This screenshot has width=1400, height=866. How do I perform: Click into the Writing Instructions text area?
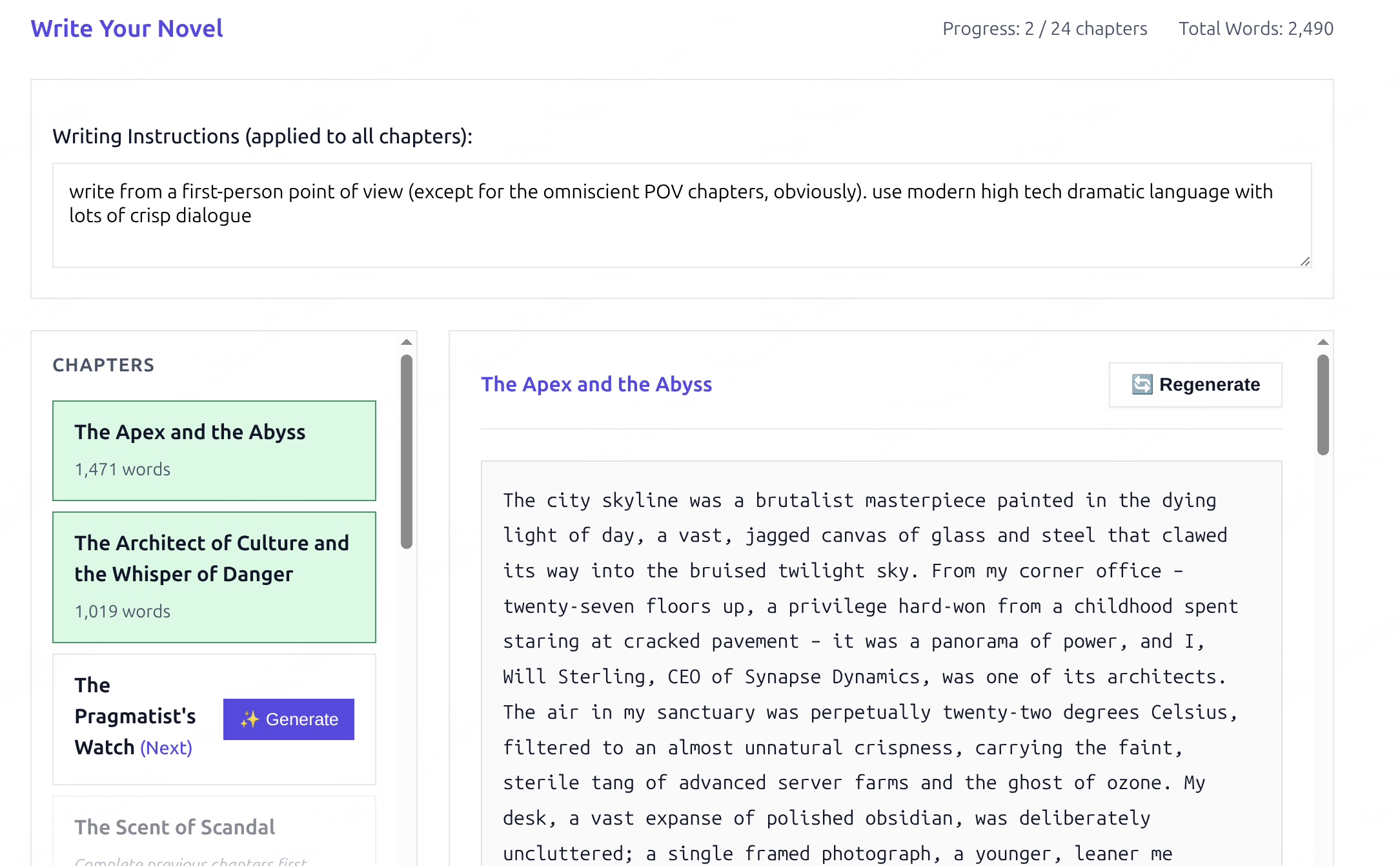click(682, 216)
